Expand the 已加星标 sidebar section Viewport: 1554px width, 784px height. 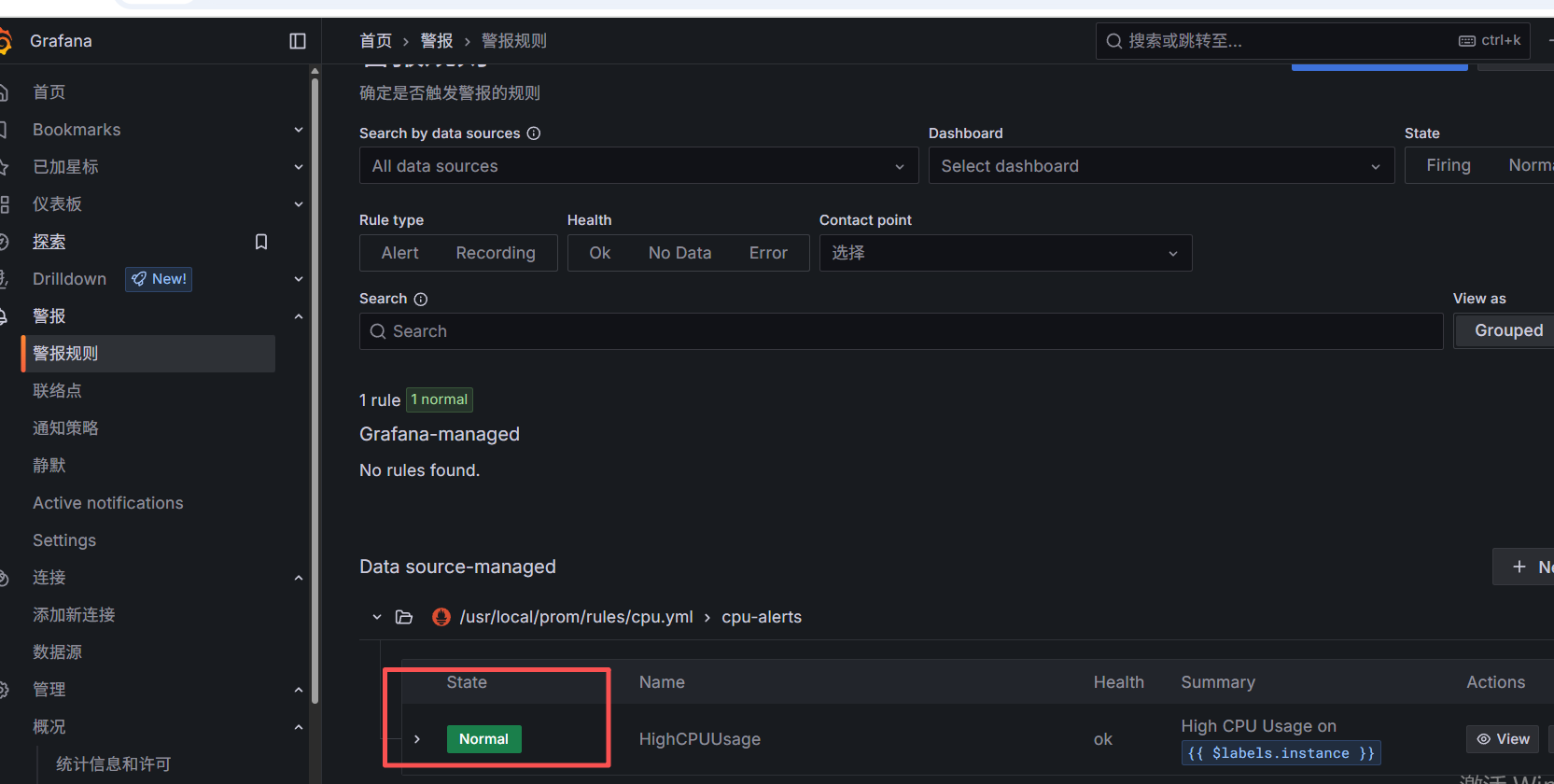299,167
